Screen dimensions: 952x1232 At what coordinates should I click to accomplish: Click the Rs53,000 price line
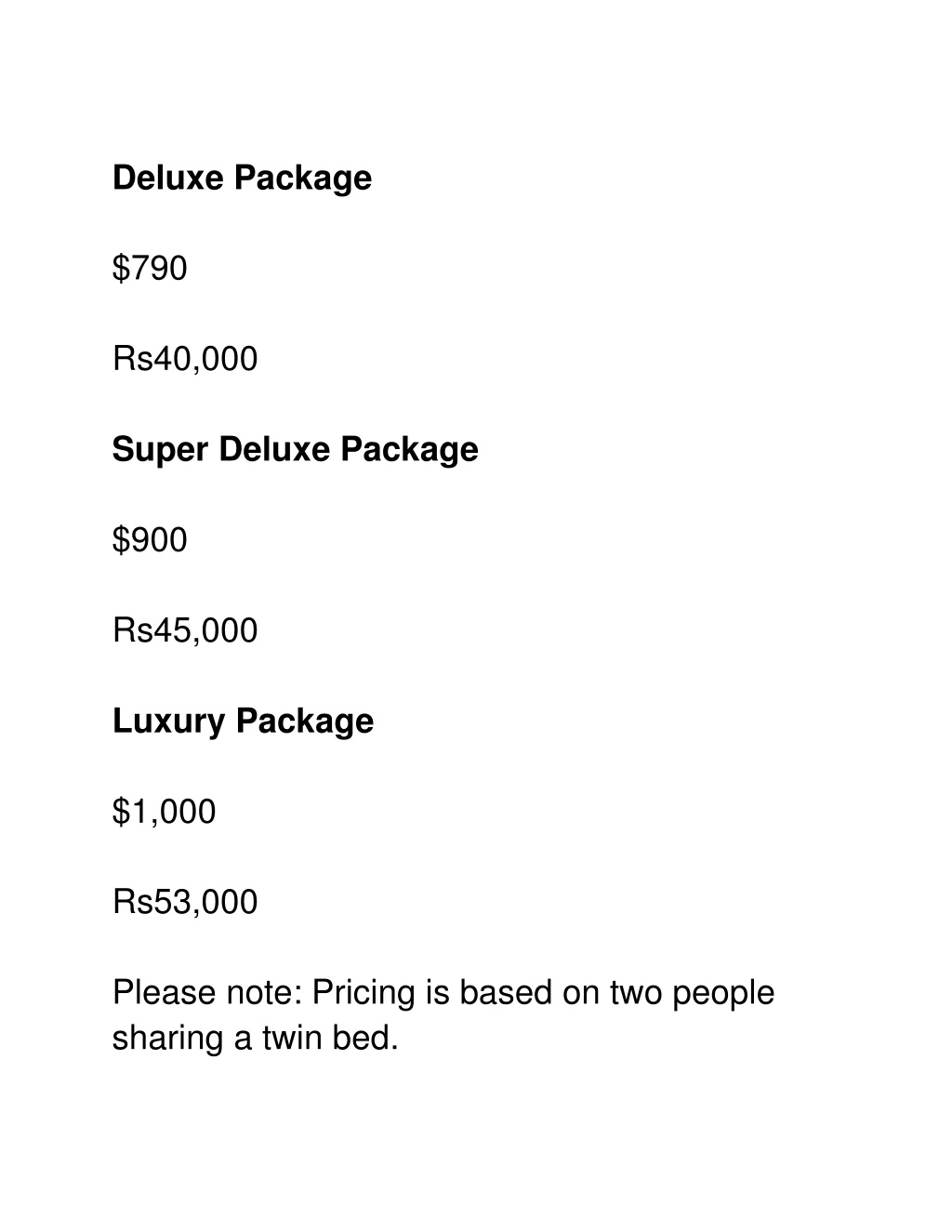(x=185, y=902)
